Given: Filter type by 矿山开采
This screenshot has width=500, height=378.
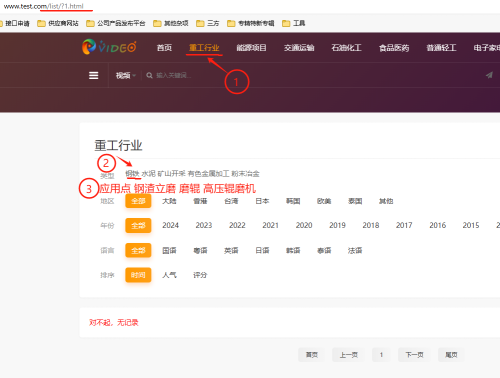Looking at the screenshot, I should coord(172,174).
